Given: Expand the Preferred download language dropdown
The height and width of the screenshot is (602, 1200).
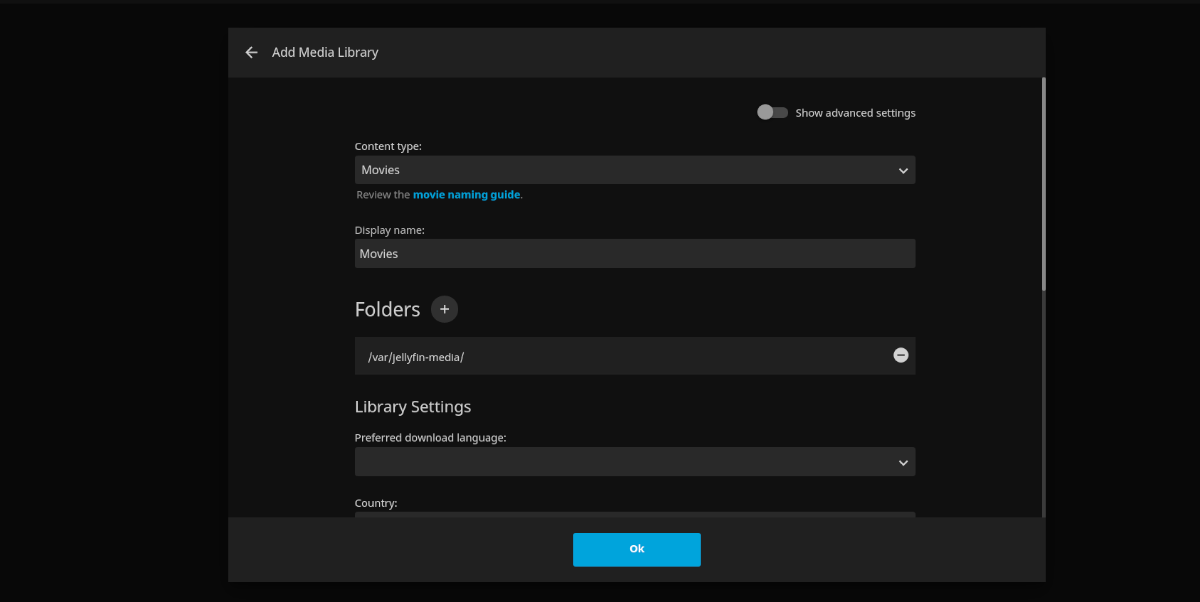Looking at the screenshot, I should pos(635,462).
